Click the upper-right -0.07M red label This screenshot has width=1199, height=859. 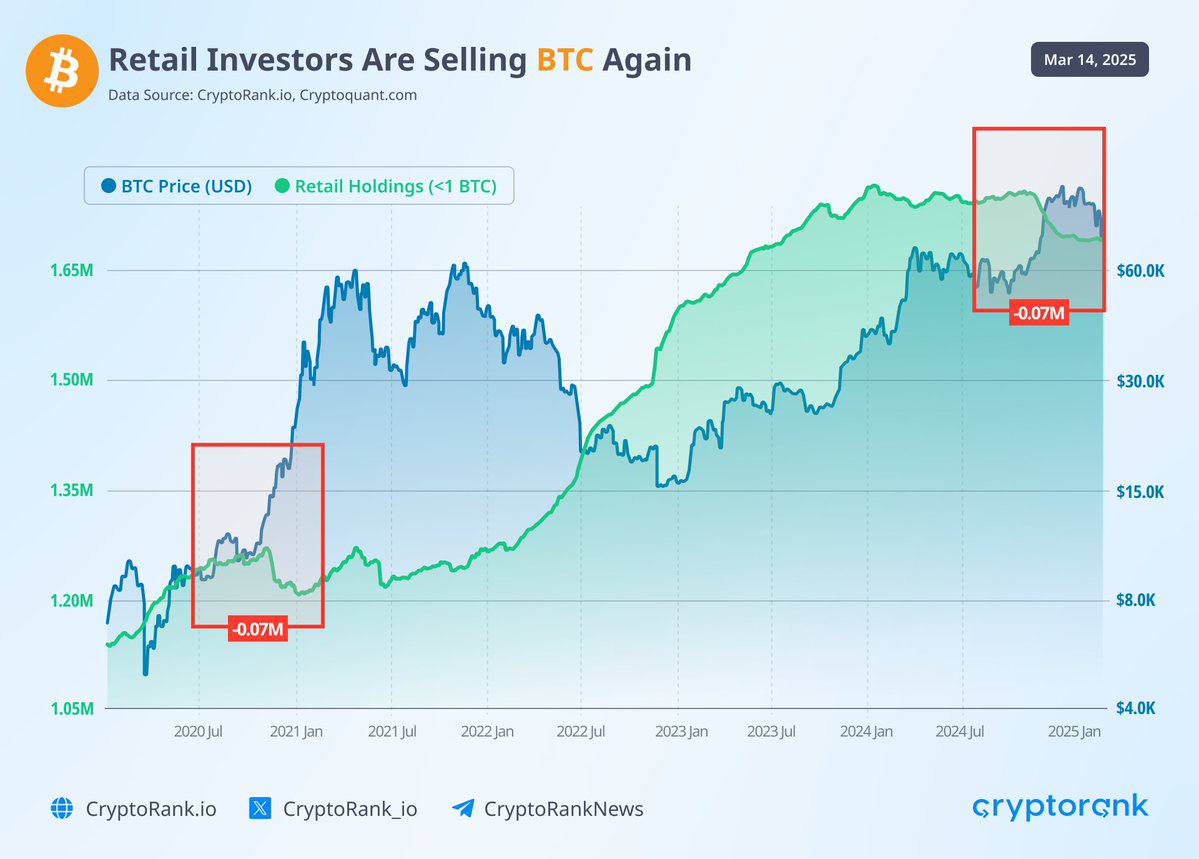tap(1038, 313)
